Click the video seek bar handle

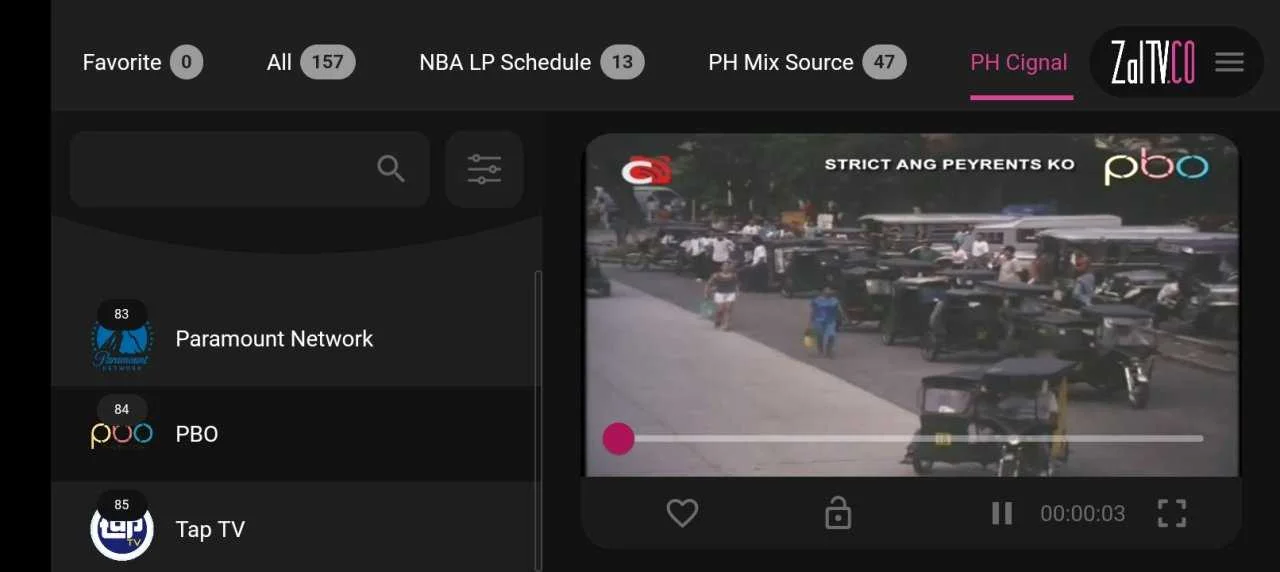tap(618, 438)
